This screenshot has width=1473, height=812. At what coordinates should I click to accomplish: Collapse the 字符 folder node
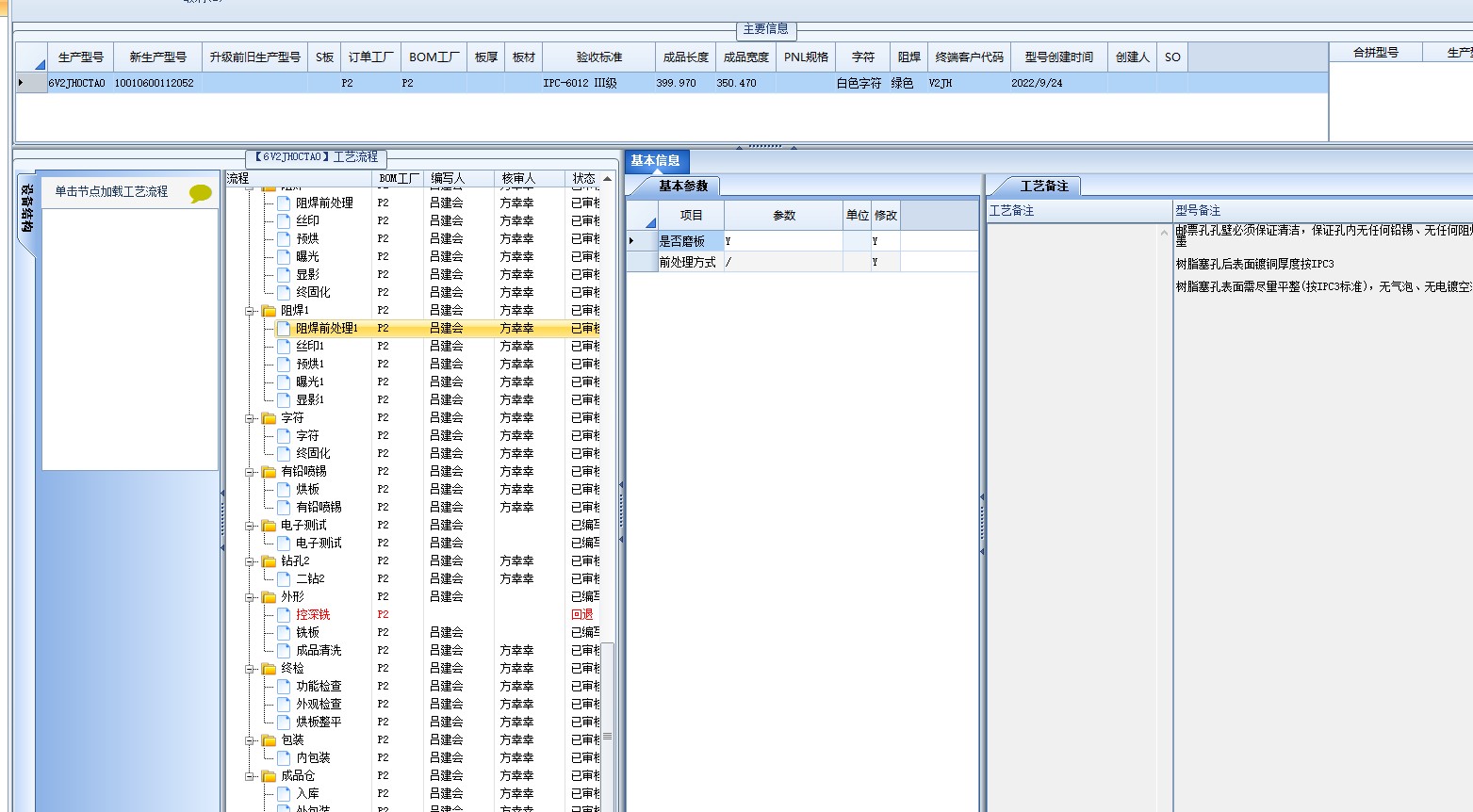(251, 418)
